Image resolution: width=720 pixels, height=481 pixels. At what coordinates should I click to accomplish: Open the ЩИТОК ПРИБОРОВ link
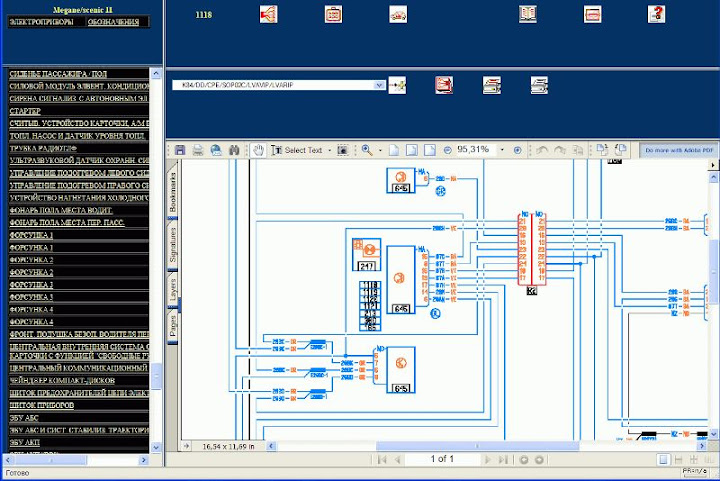(x=41, y=405)
